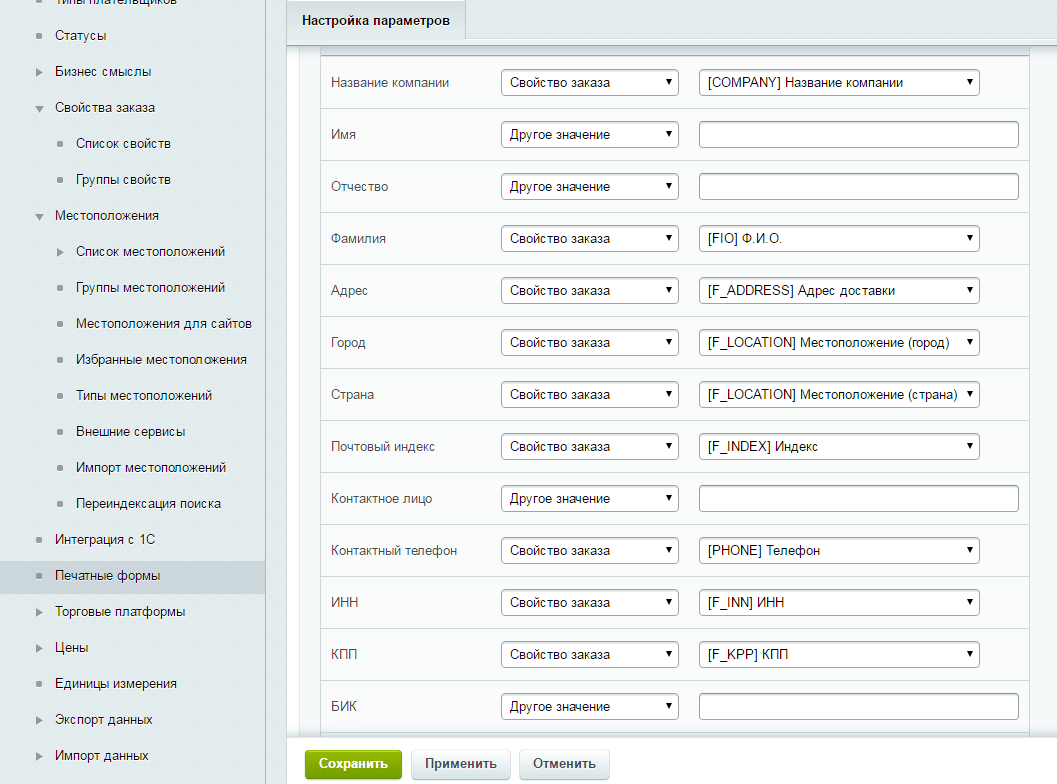Click the Сохранить button
Viewport: 1057px width, 784px height.
353,764
